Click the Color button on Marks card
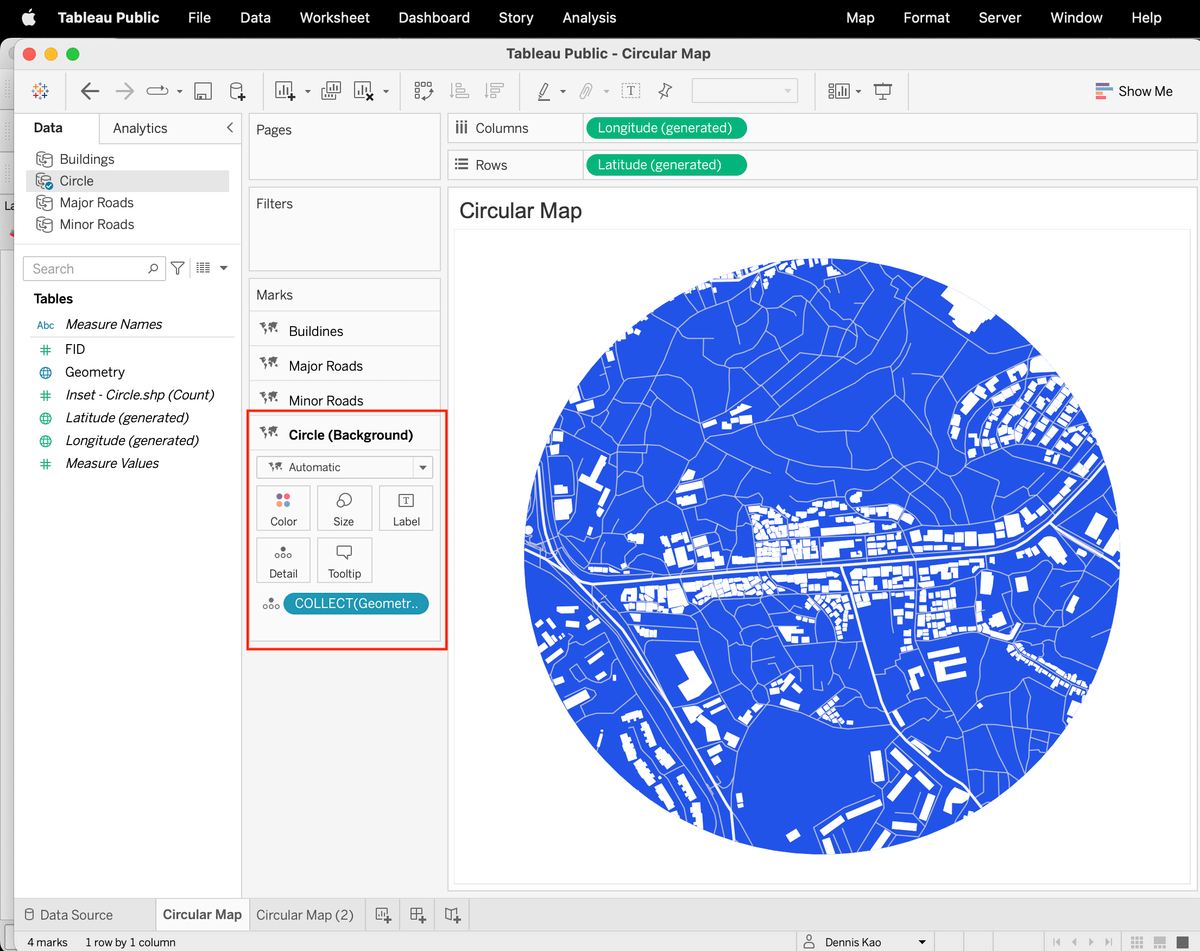The width and height of the screenshot is (1200, 951). click(284, 508)
